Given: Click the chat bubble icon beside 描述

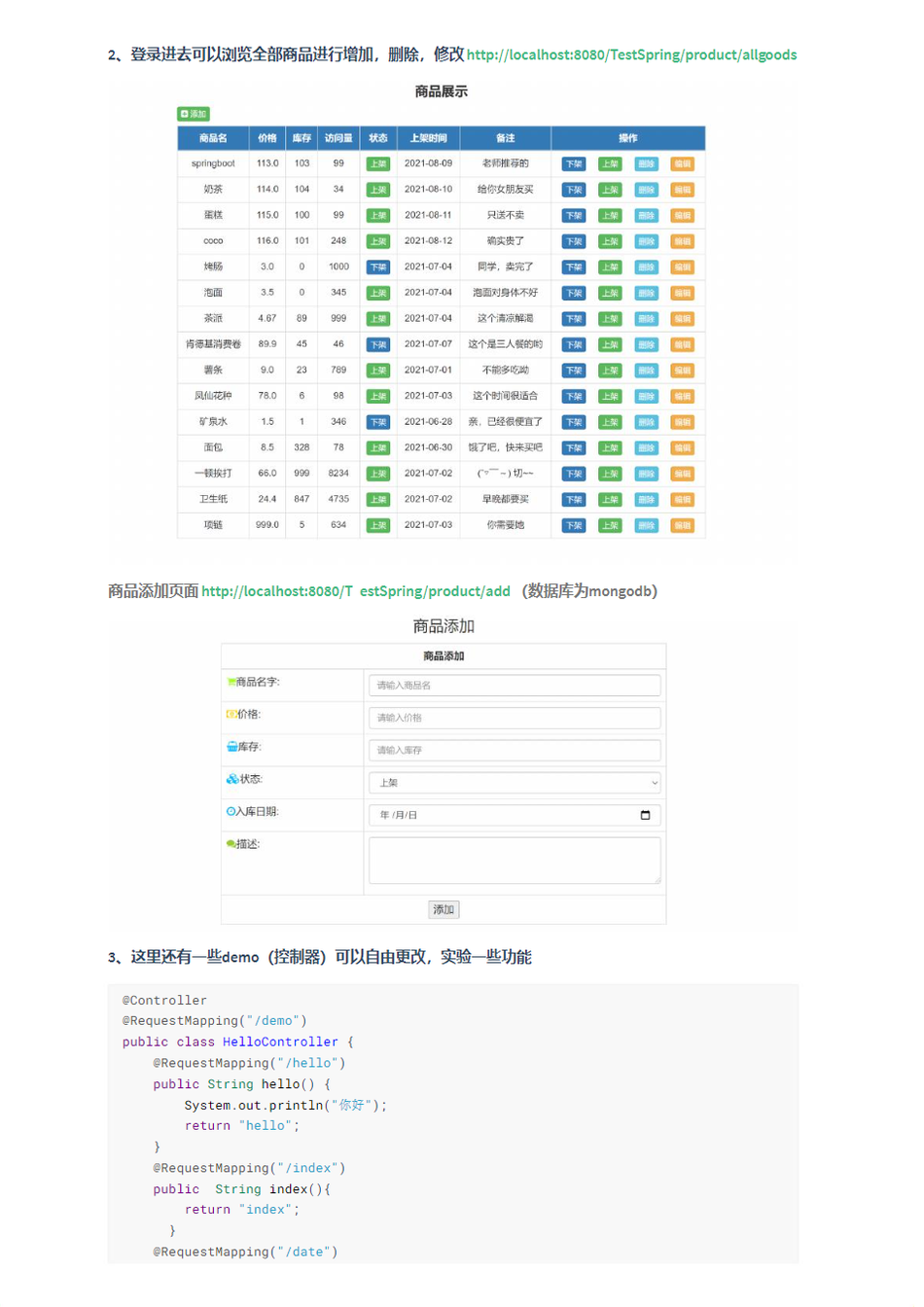Looking at the screenshot, I should [x=231, y=844].
